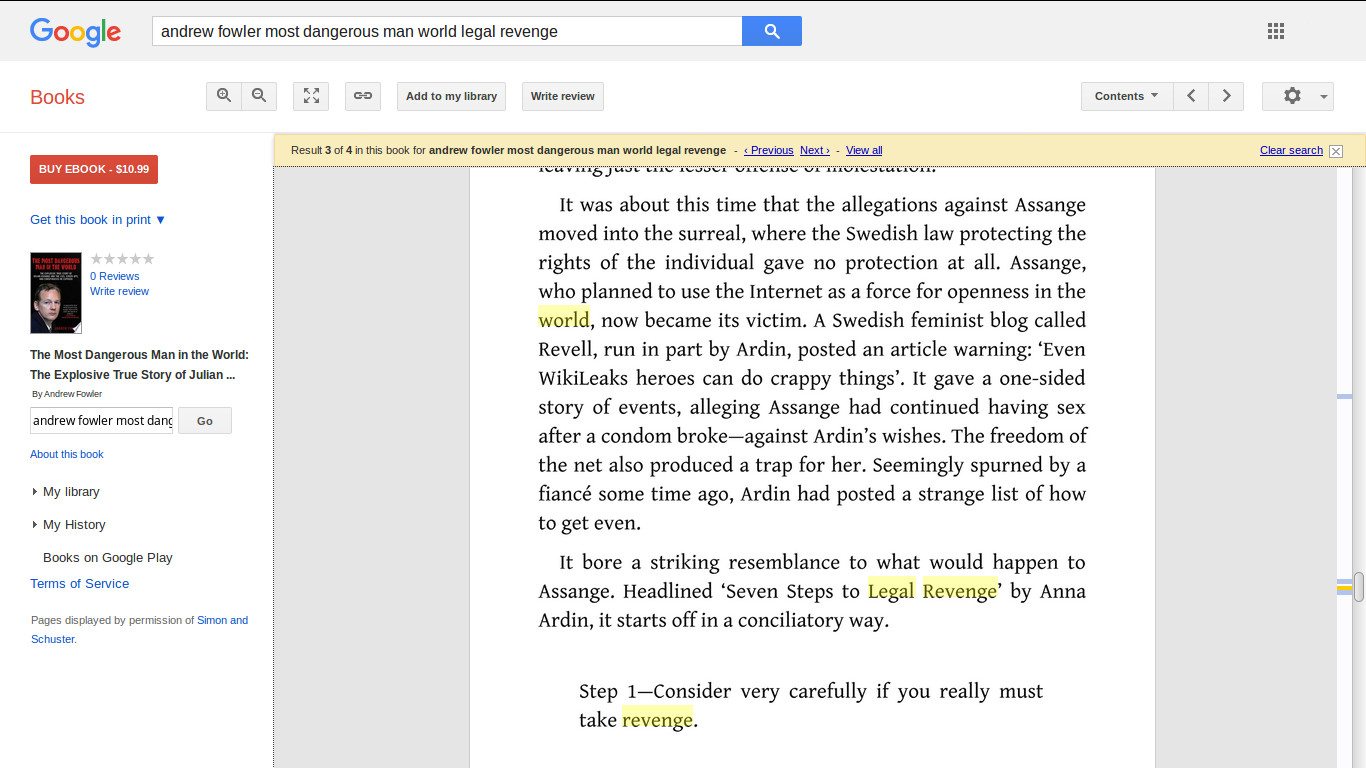Click Add to my library button
1366x768 pixels.
pyautogui.click(x=451, y=96)
